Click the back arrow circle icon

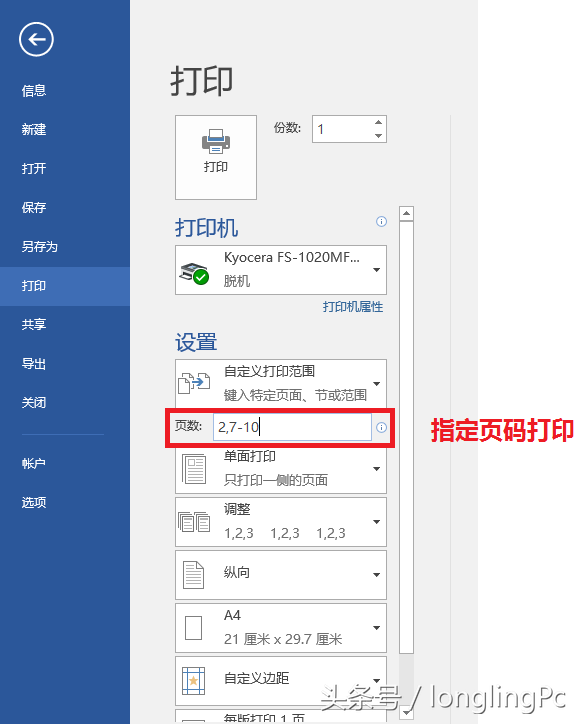(36, 39)
